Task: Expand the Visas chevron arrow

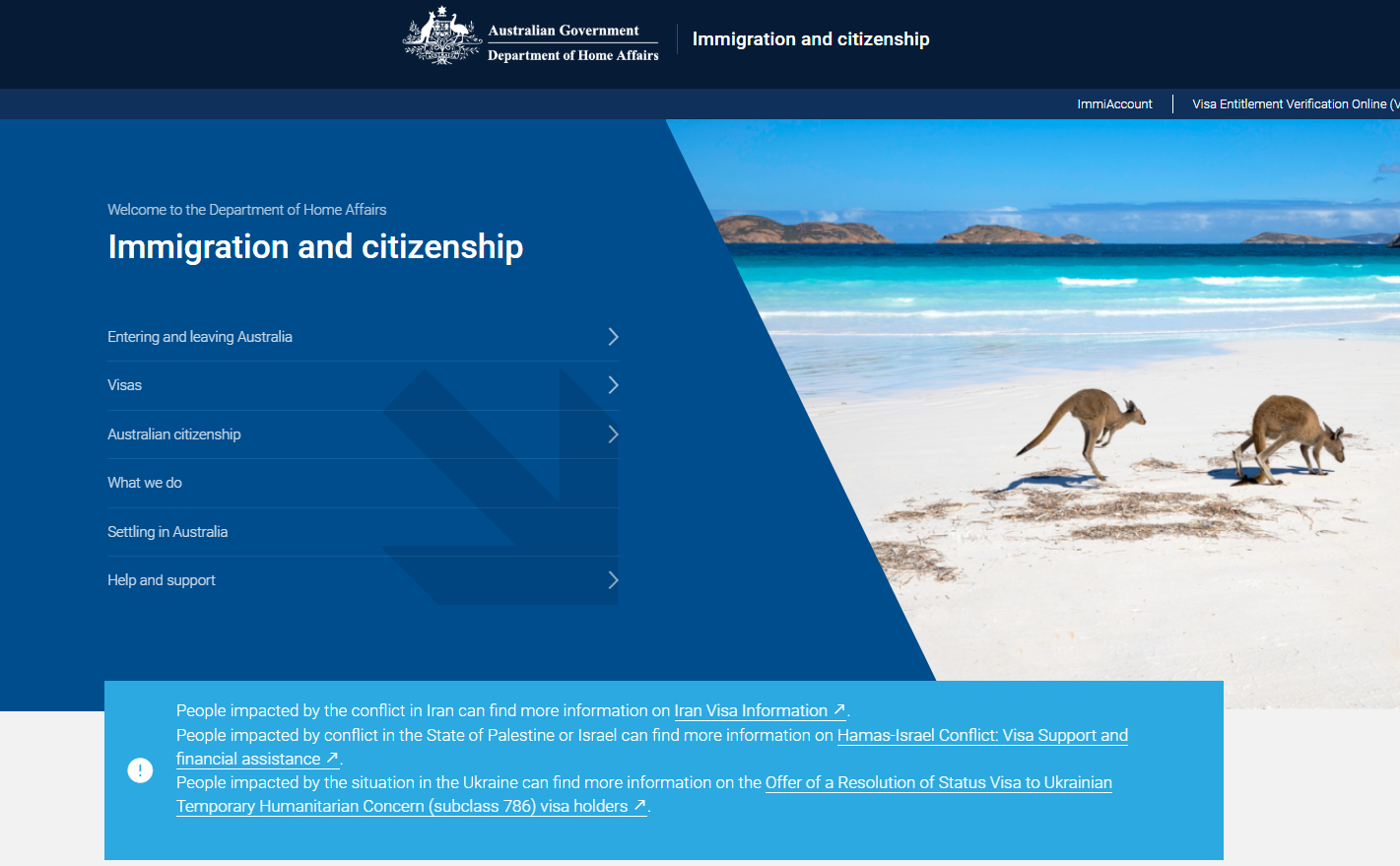Action: [613, 385]
